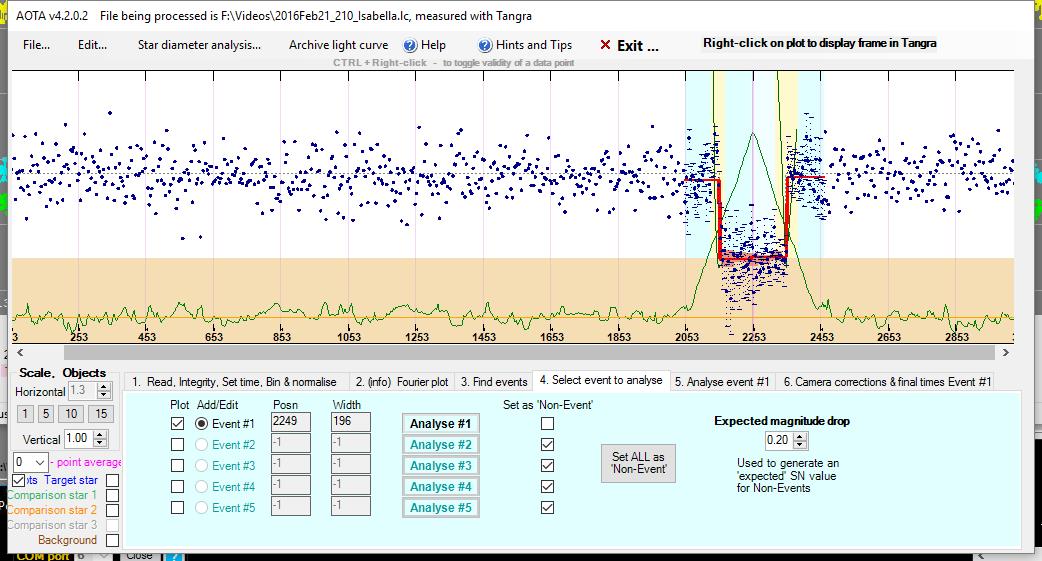Switch to tab 1 Read, Integrity, Set time
The height and width of the screenshot is (561, 1042).
(x=234, y=382)
